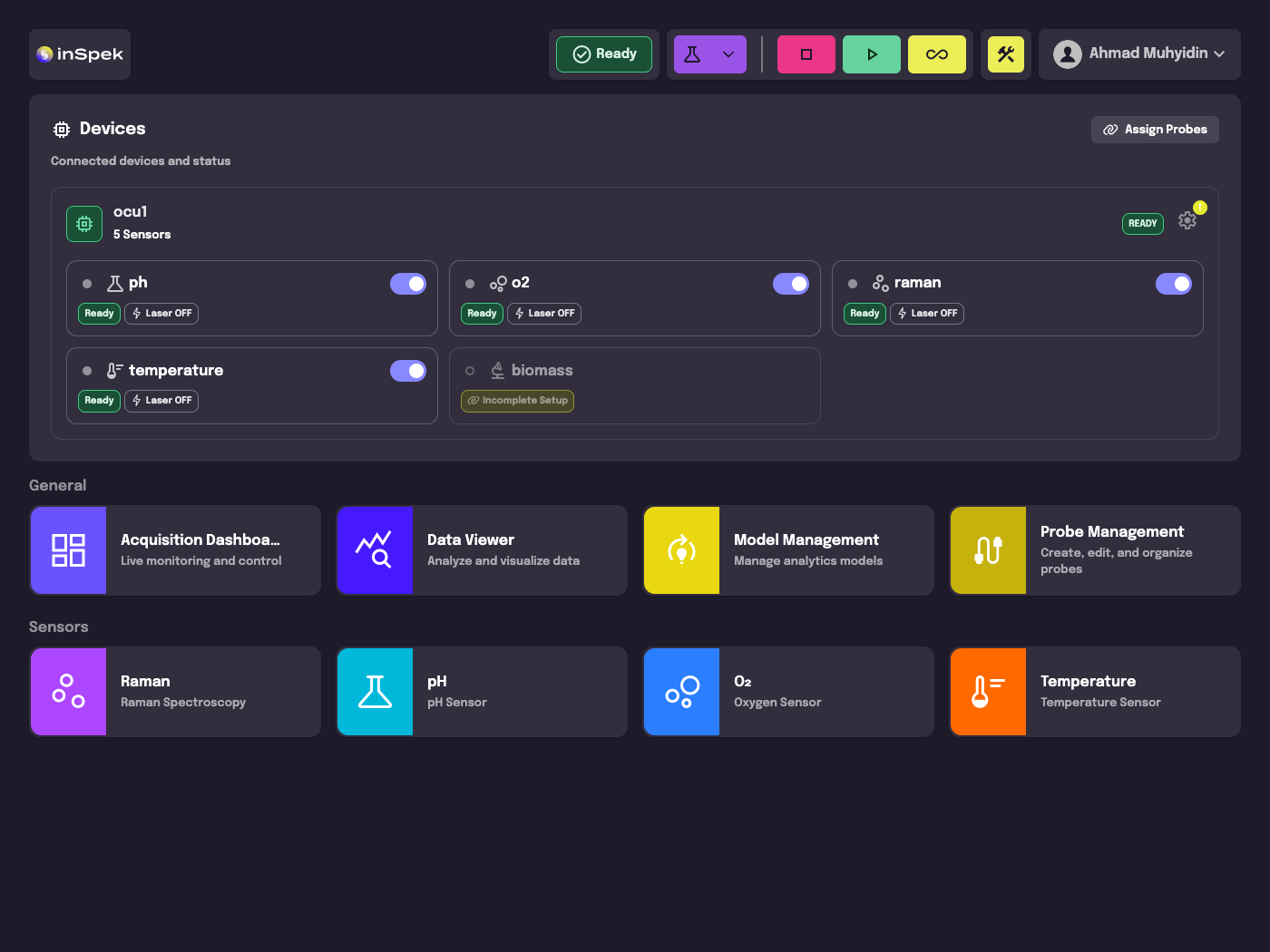
Task: Click the o2 bubbles icon
Action: [x=498, y=284]
